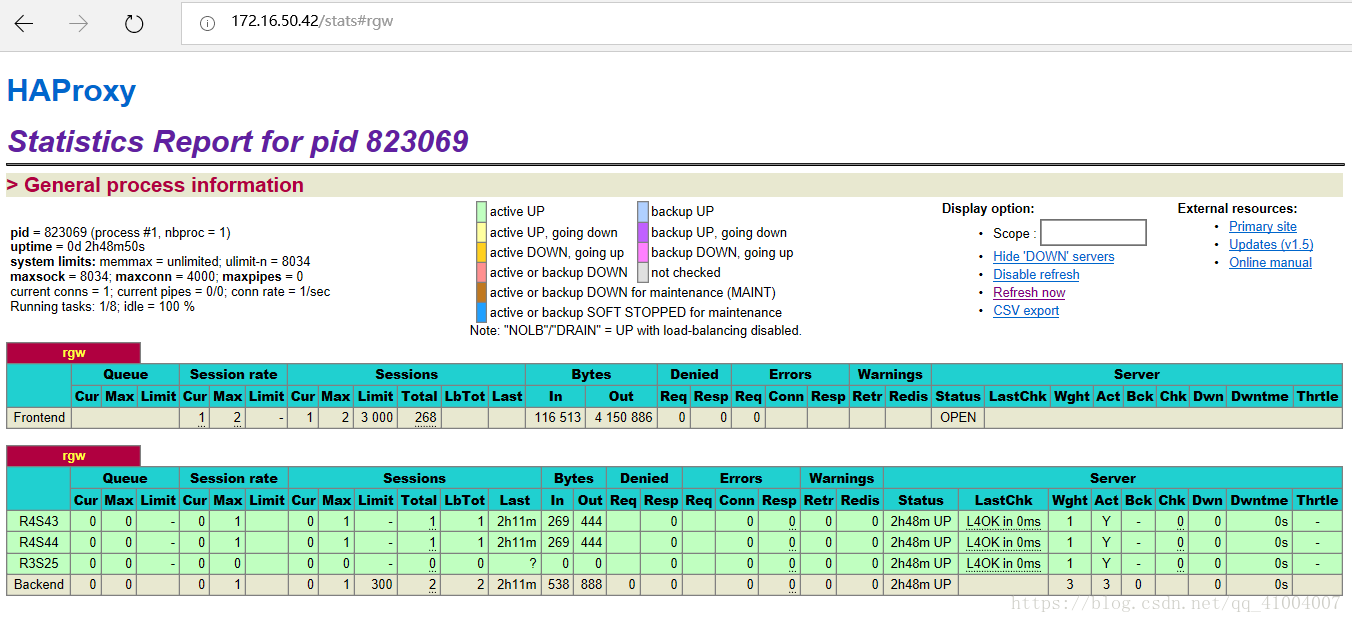Click the Refresh now link
Viewport: 1352px width, 623px height.
coord(1029,292)
